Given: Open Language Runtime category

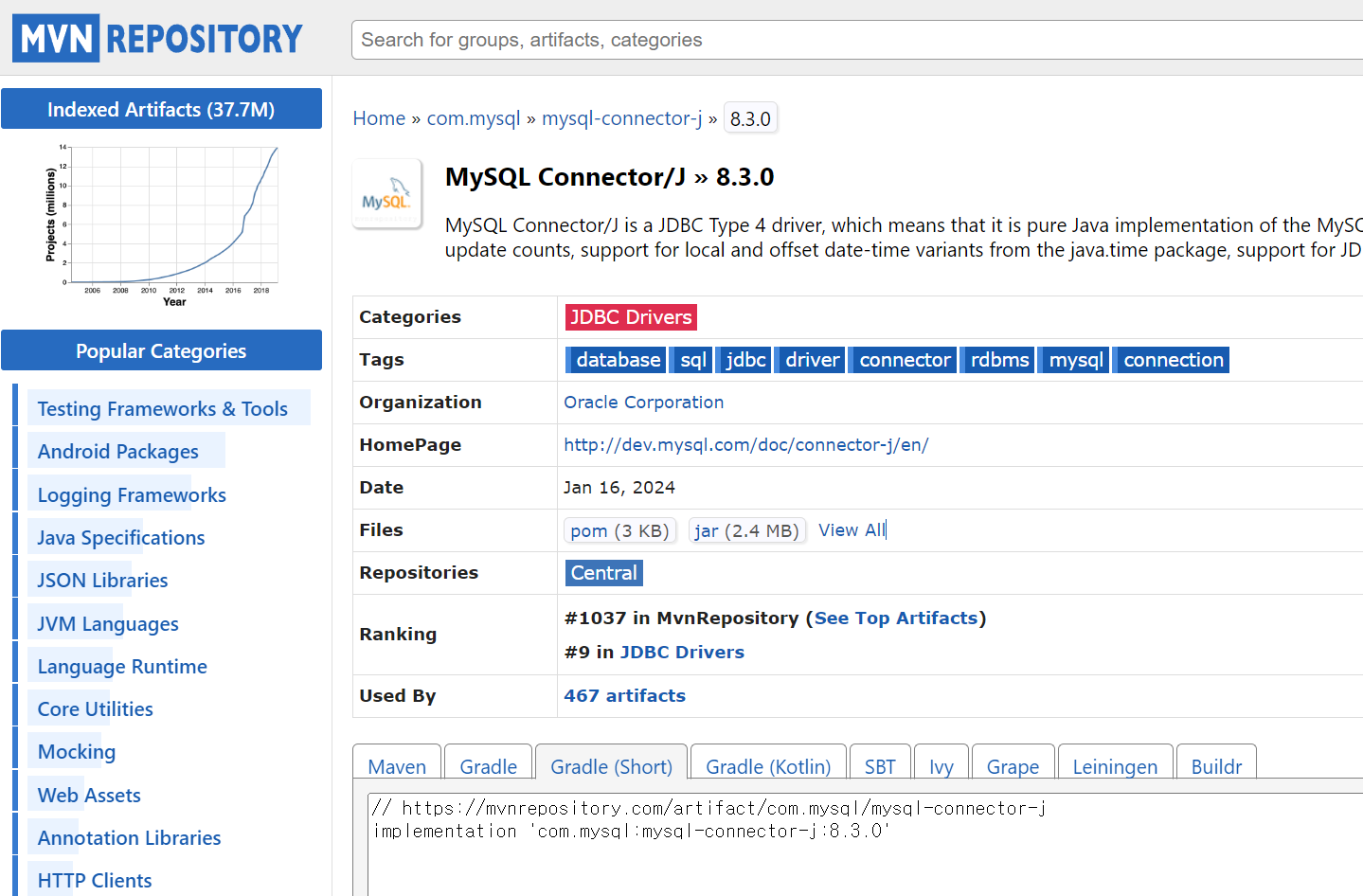Looking at the screenshot, I should [122, 667].
